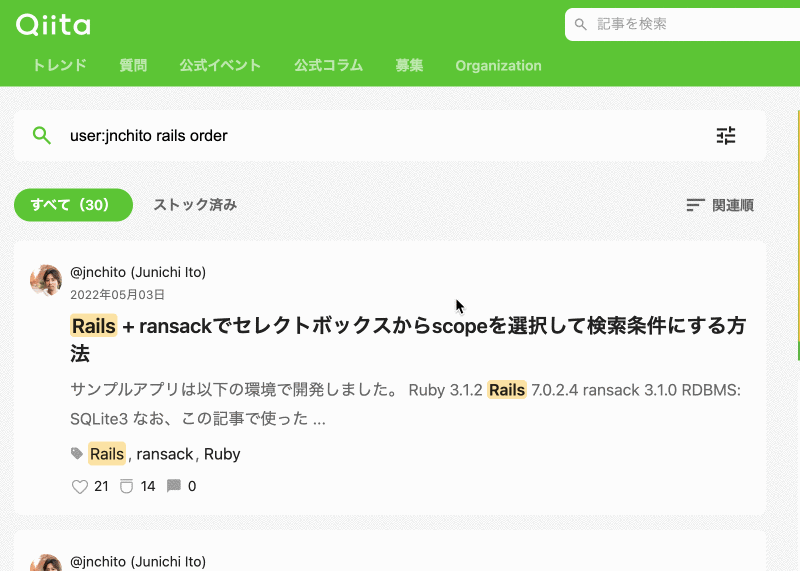Open the トレンド navigation tab
The image size is (800, 571).
[x=60, y=65]
